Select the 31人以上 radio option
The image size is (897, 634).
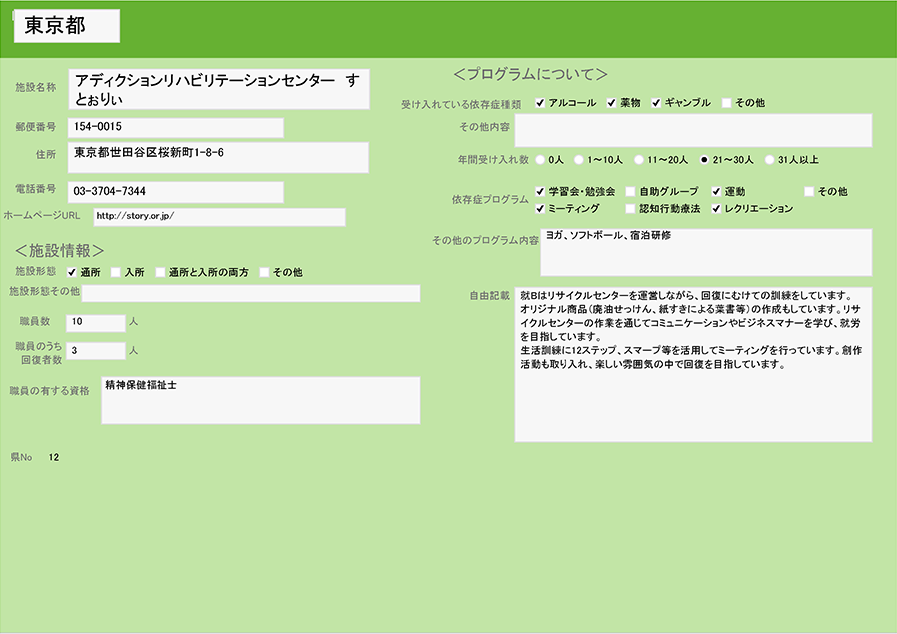(769, 159)
